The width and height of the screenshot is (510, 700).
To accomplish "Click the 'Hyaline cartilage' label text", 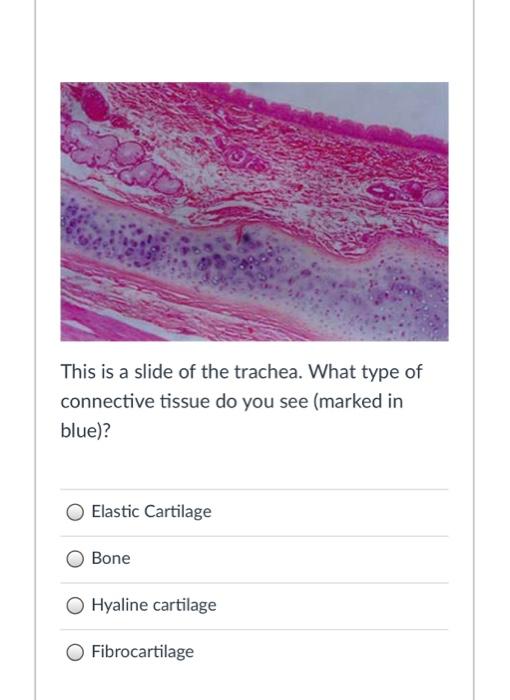I will pos(154,605).
